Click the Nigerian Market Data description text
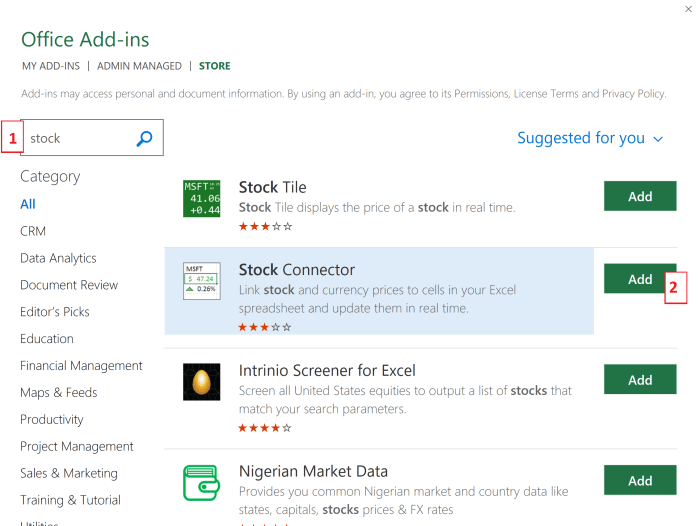The image size is (700, 526). pyautogui.click(x=404, y=501)
